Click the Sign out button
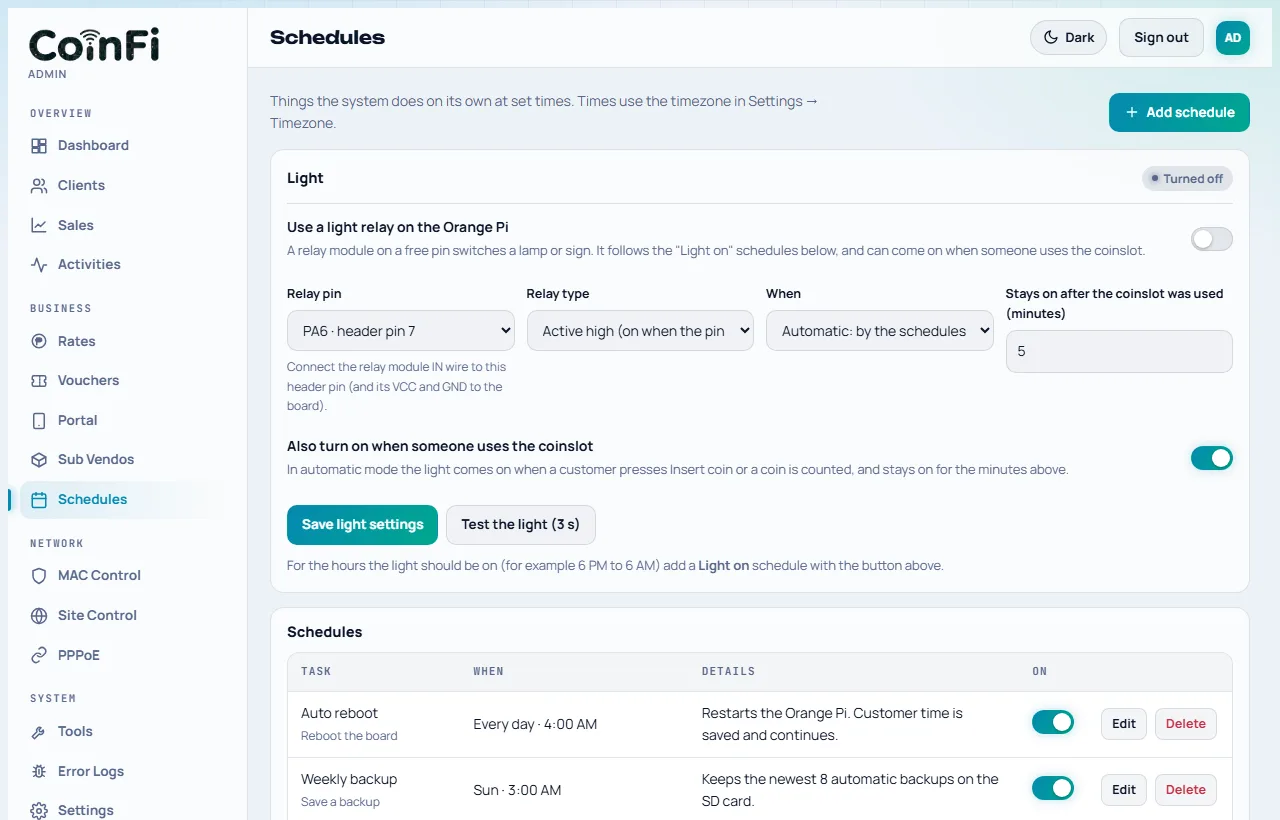1280x820 pixels. tap(1161, 38)
